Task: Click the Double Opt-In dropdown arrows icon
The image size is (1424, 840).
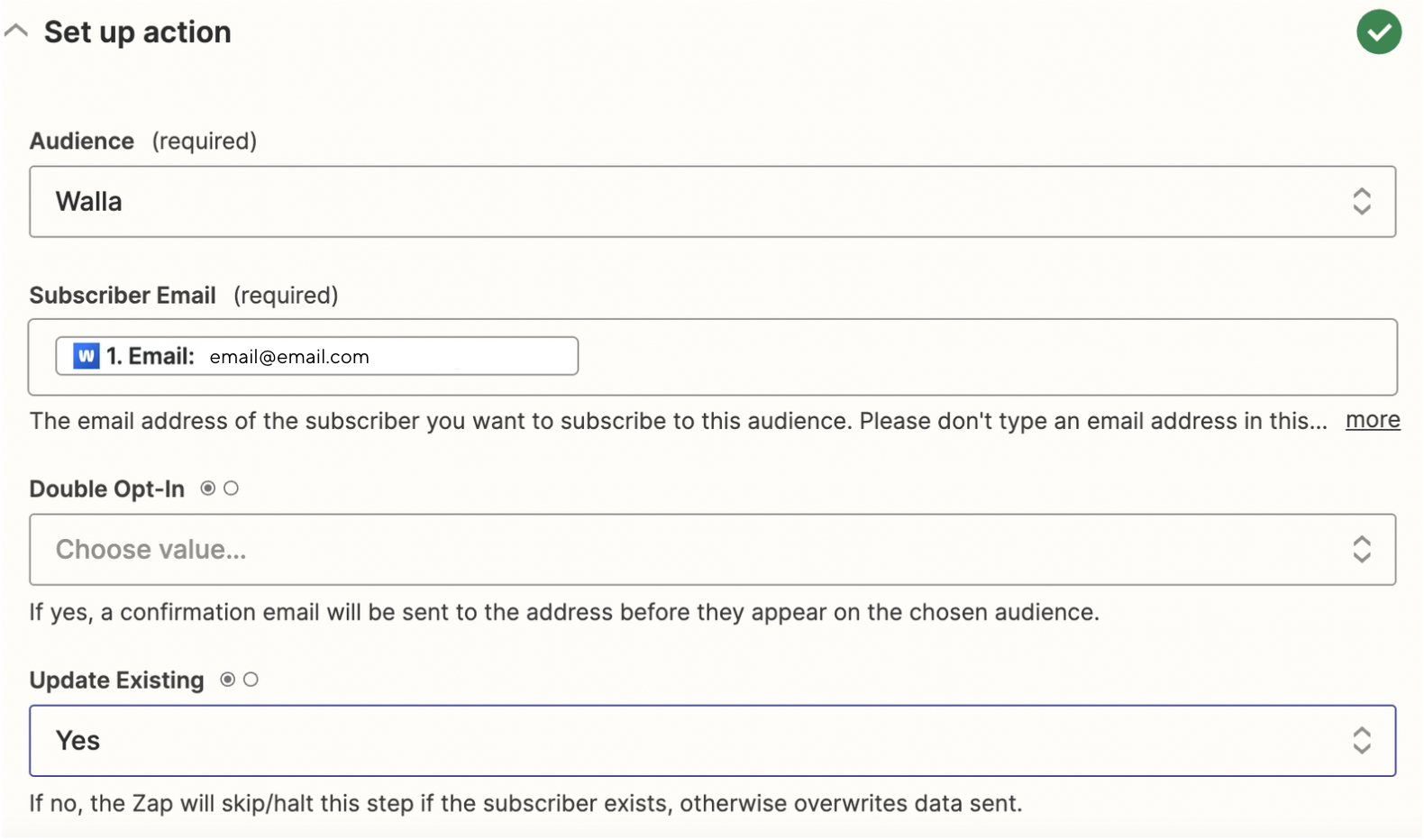Action: pos(1361,550)
